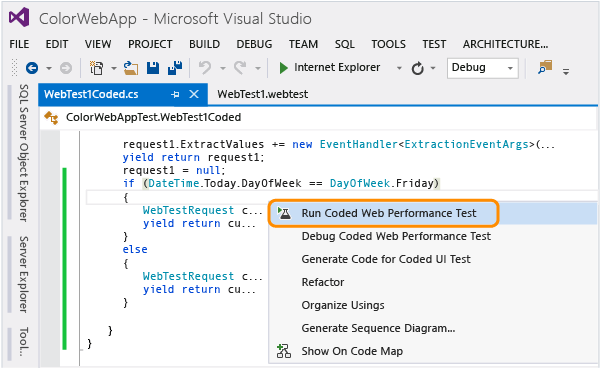This screenshot has width=600, height=369.
Task: Click the 'request1 = null;' code line
Action: tap(174, 170)
